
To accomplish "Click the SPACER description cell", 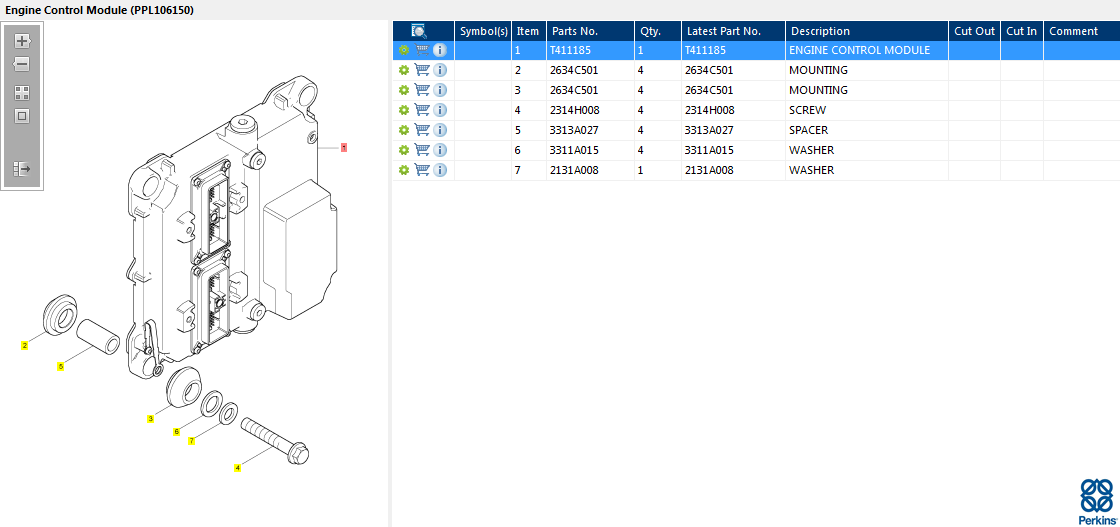I will (x=866, y=130).
